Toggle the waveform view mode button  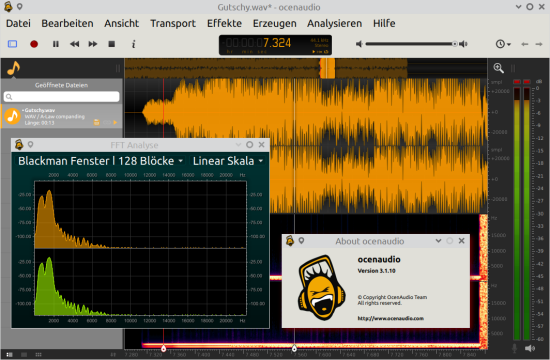click(x=13, y=44)
